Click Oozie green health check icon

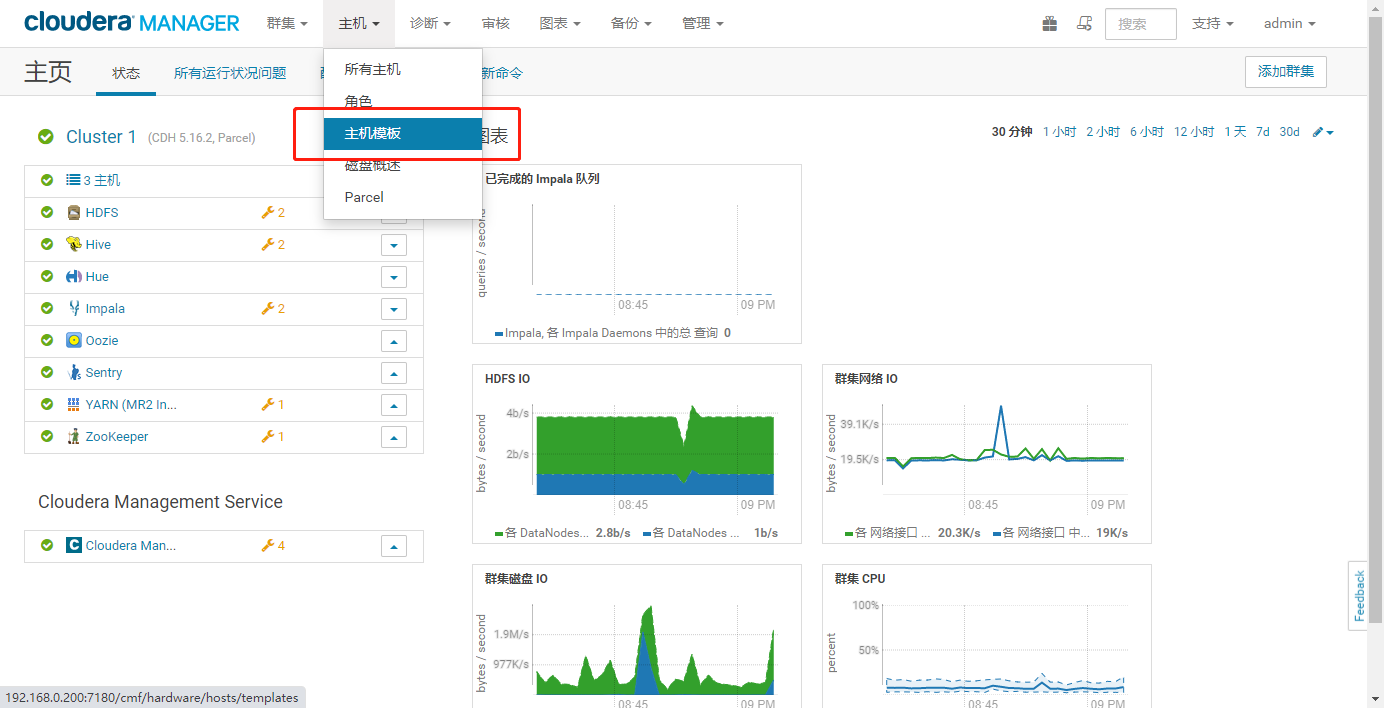47,340
